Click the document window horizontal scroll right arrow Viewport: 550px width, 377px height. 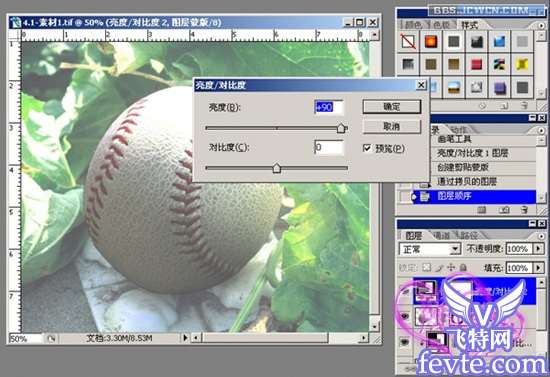click(364, 338)
